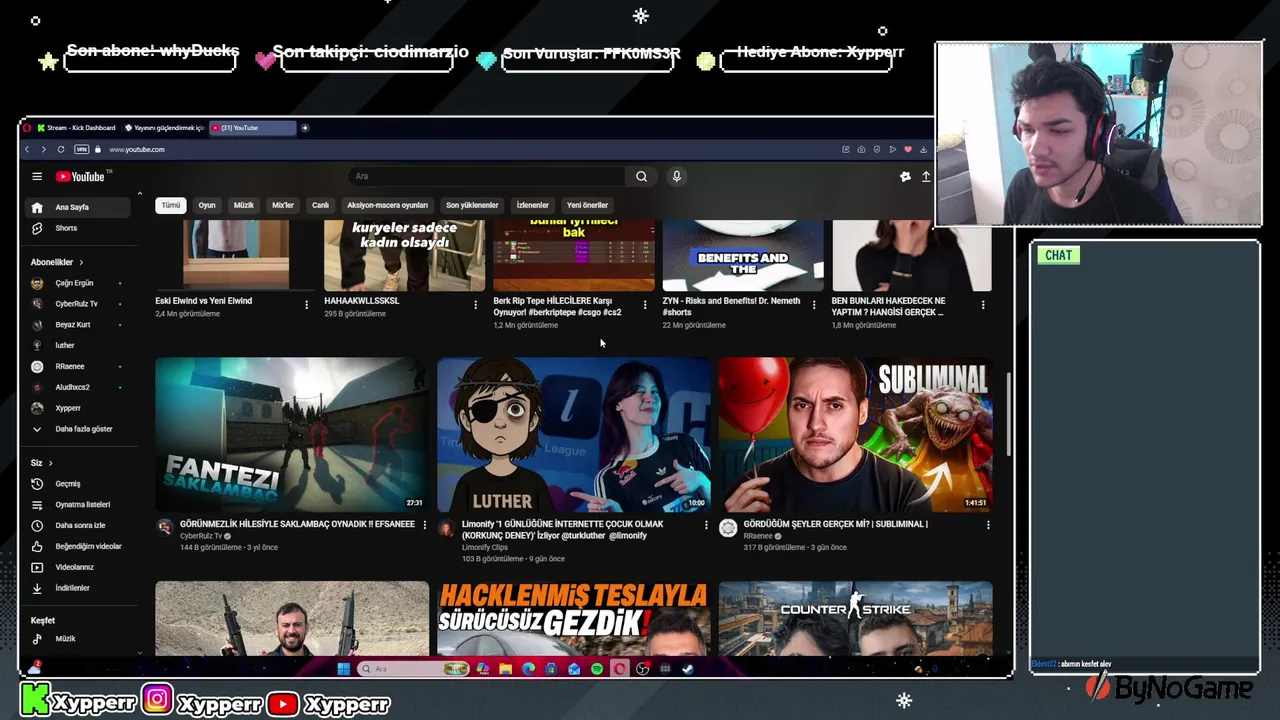Open options for GÖRÜNMEZLİK HİLESİYLE video
Image resolution: width=1280 pixels, height=720 pixels.
pyautogui.click(x=425, y=525)
